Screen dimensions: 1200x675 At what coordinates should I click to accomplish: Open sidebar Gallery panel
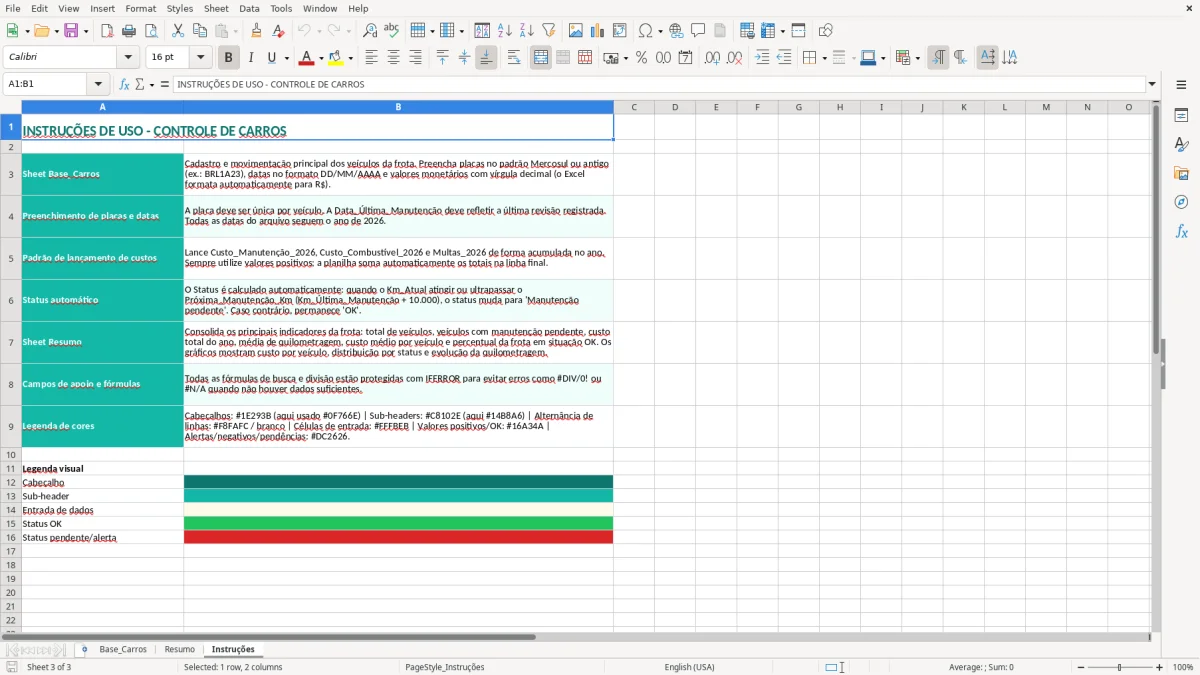coord(1181,173)
